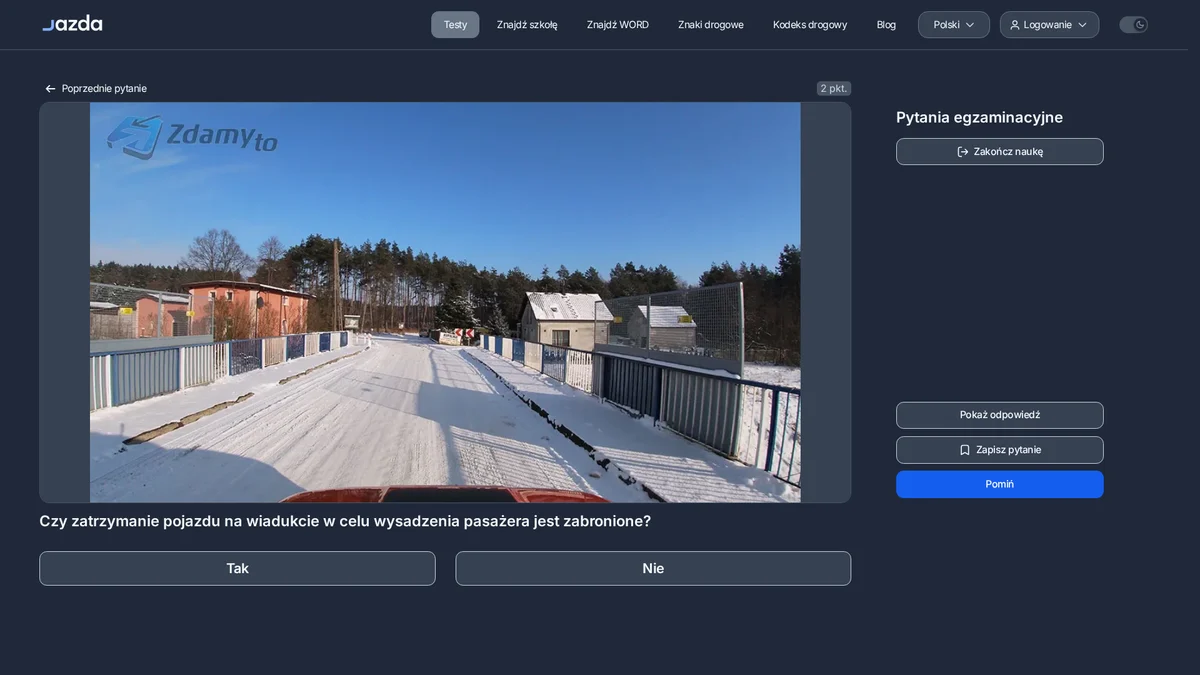
Task: Click the user icon next to Logowanie
Action: pyautogui.click(x=1015, y=25)
